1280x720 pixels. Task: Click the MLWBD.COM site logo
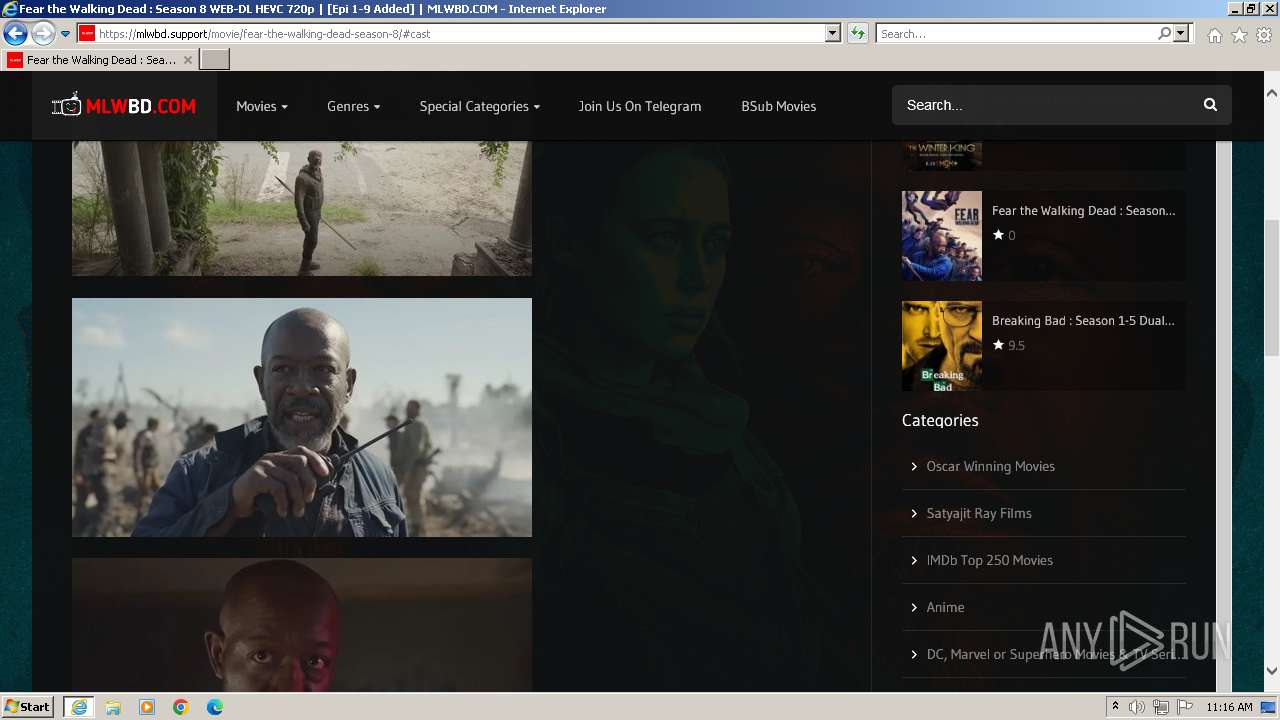[x=124, y=105]
